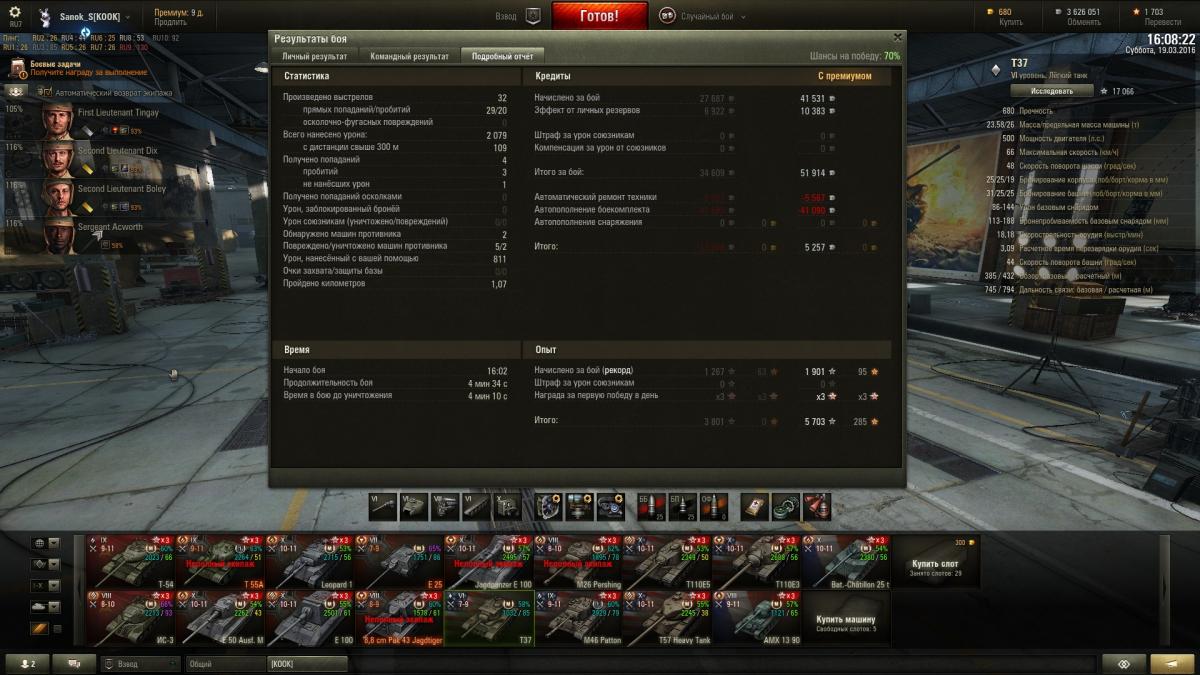The height and width of the screenshot is (675, 1200).
Task: Select the БП APCR shell slot
Action: tap(682, 507)
